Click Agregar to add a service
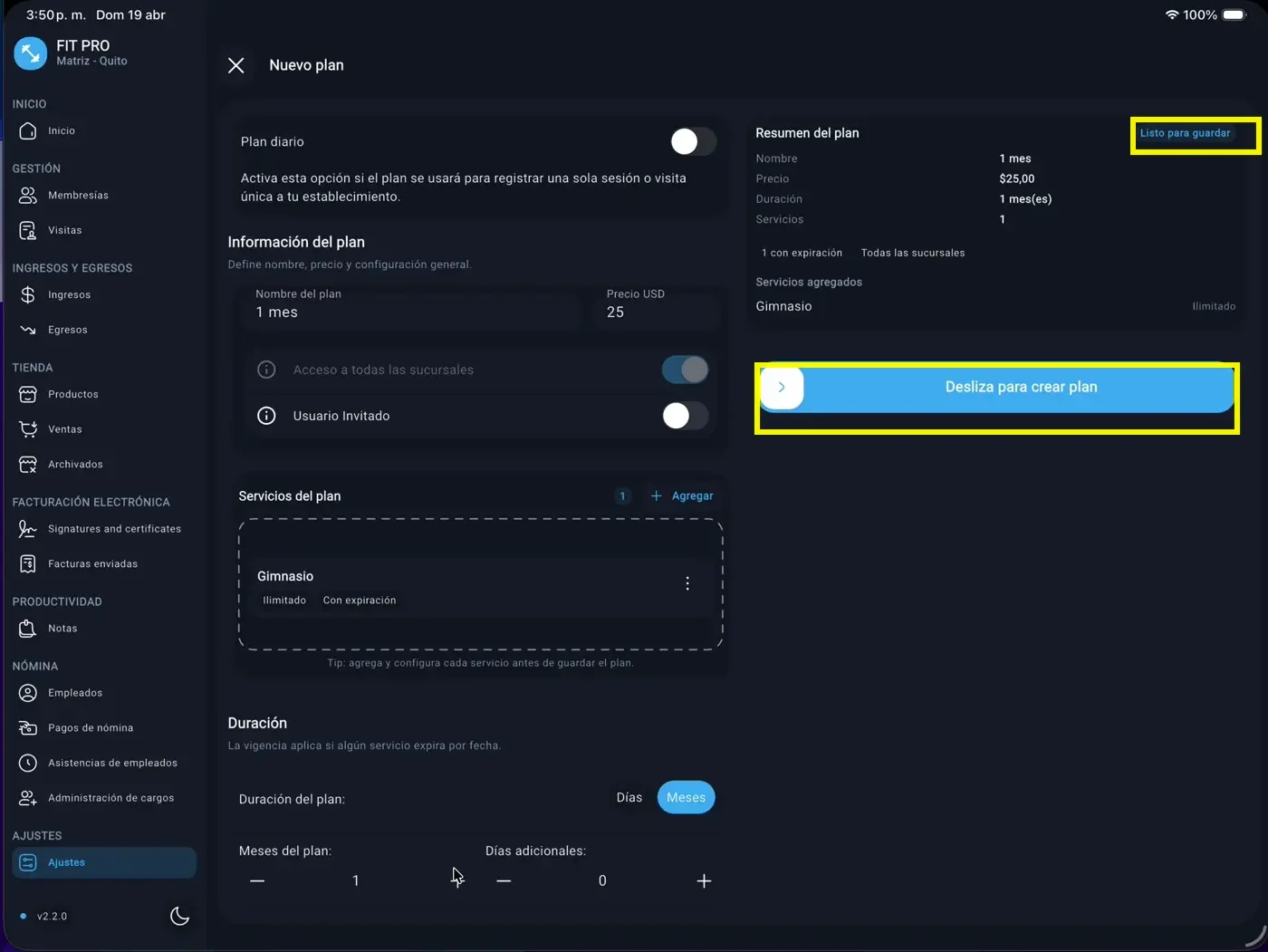Viewport: 1268px width, 952px height. point(682,495)
